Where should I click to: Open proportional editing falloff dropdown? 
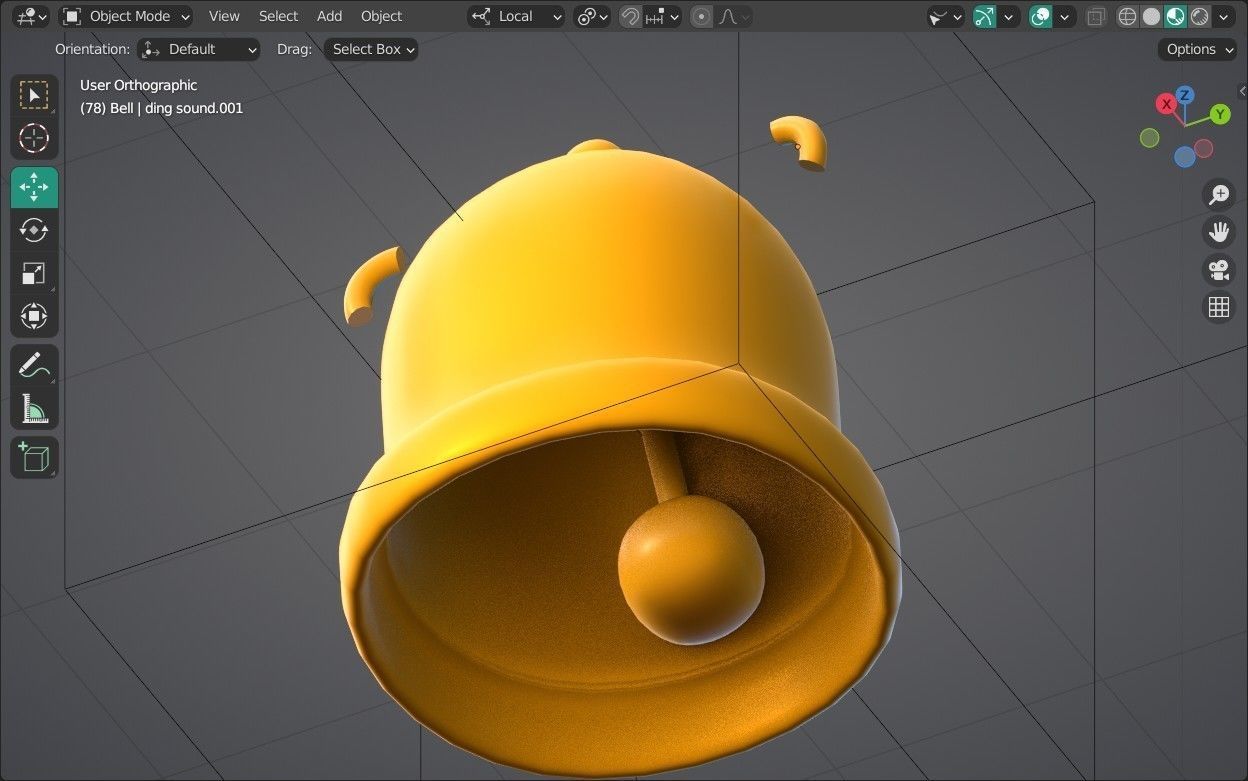[734, 16]
